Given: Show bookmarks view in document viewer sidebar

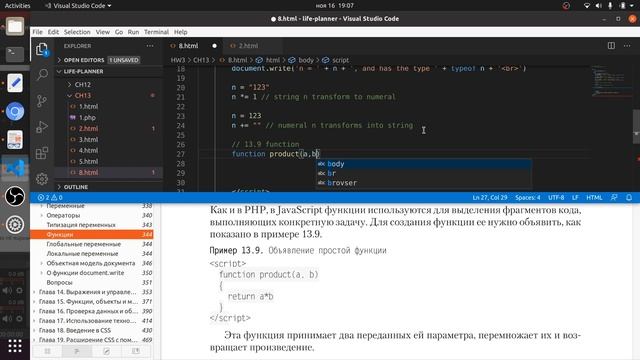Looking at the screenshot, I should [136, 351].
